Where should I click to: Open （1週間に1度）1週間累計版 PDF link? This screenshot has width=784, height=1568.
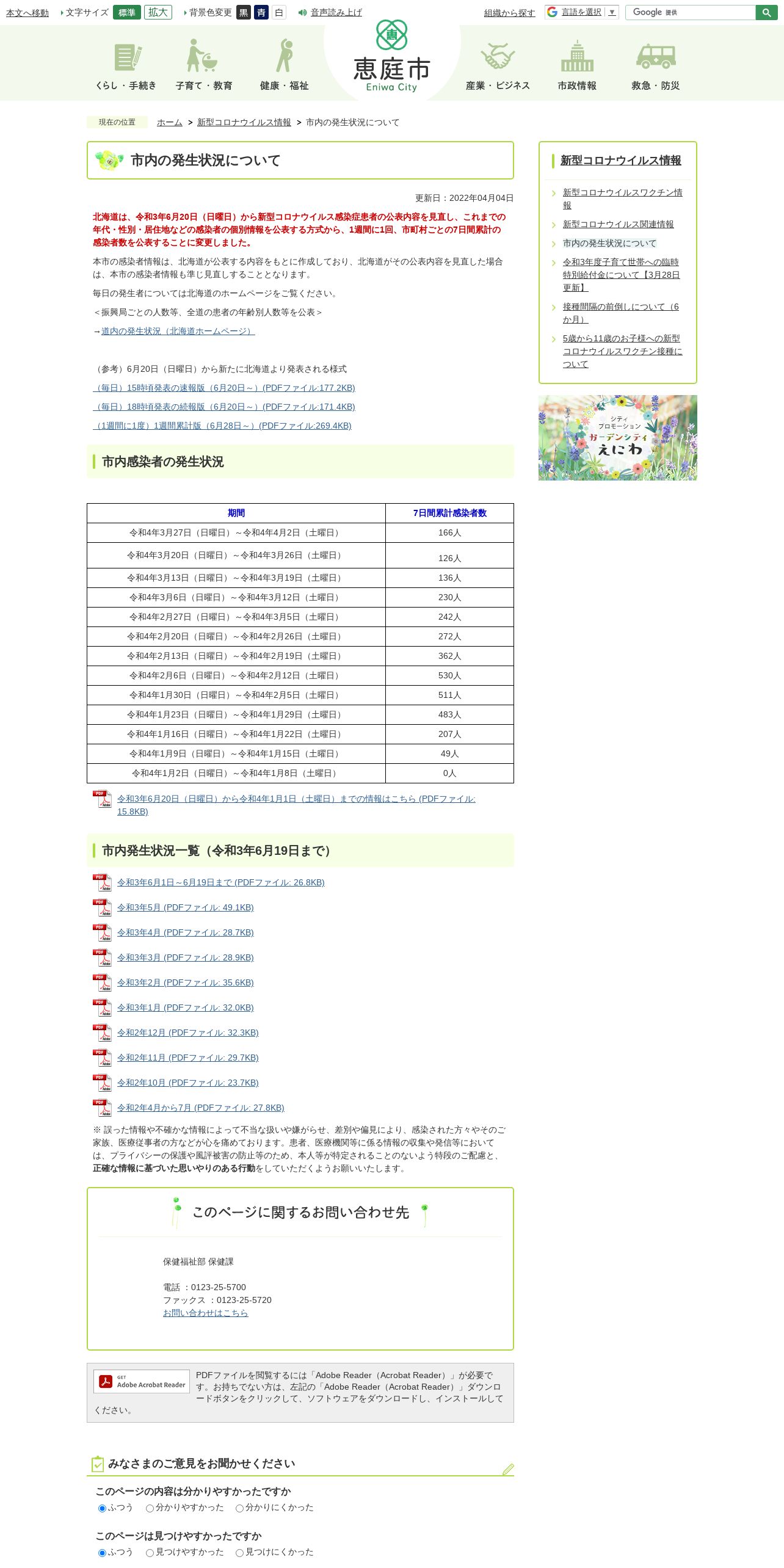click(222, 426)
